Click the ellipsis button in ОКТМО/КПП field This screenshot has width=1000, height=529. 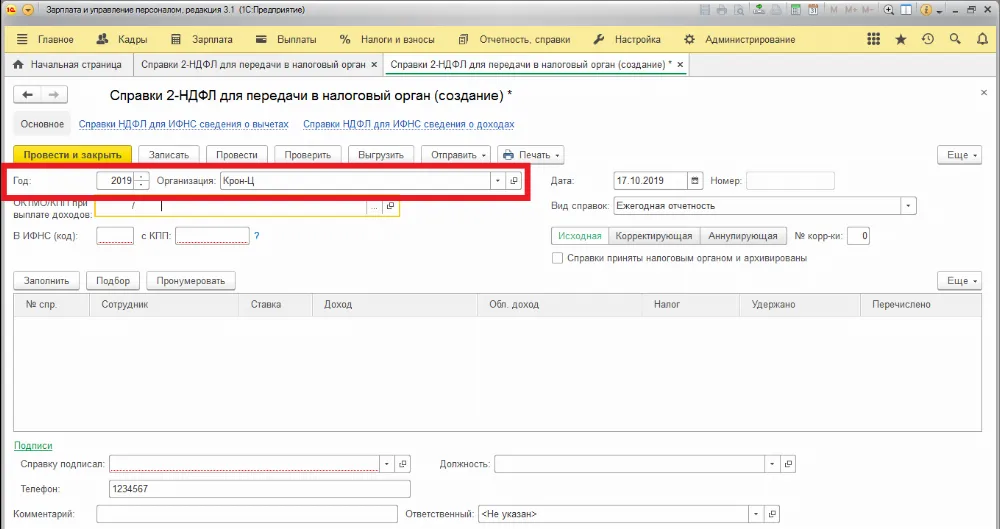tap(374, 206)
